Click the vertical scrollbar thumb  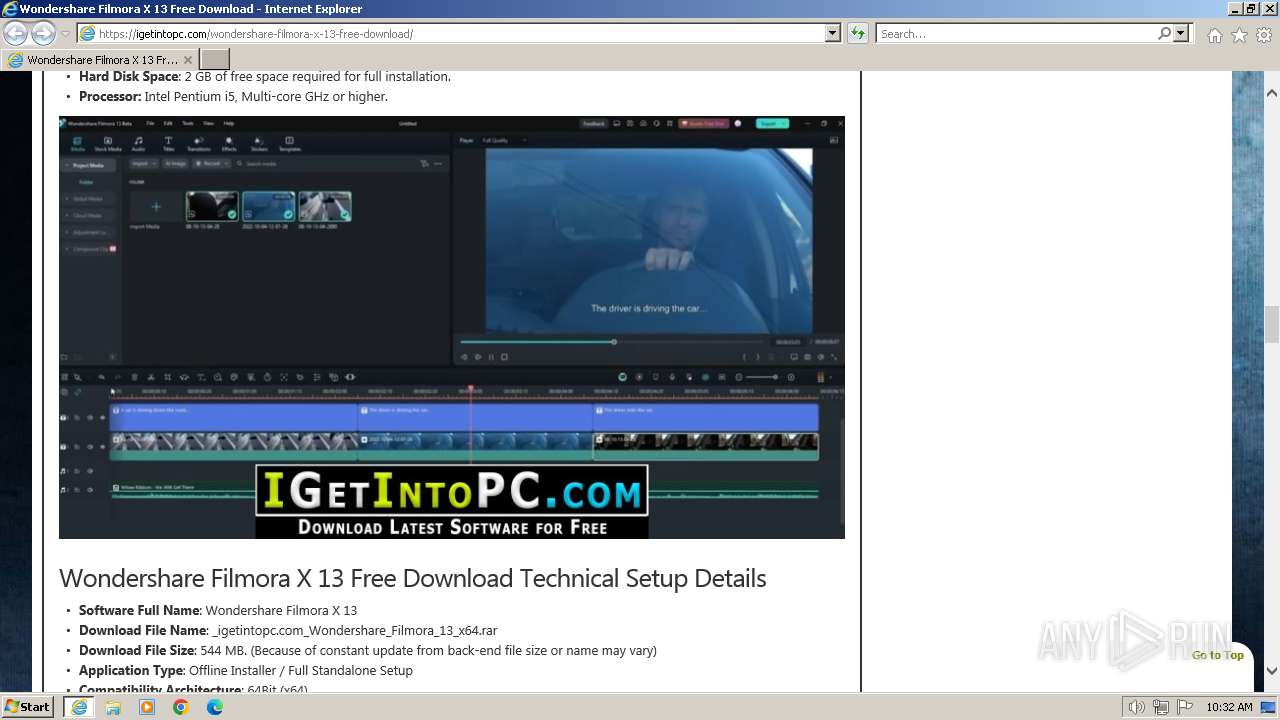pyautogui.click(x=1272, y=325)
